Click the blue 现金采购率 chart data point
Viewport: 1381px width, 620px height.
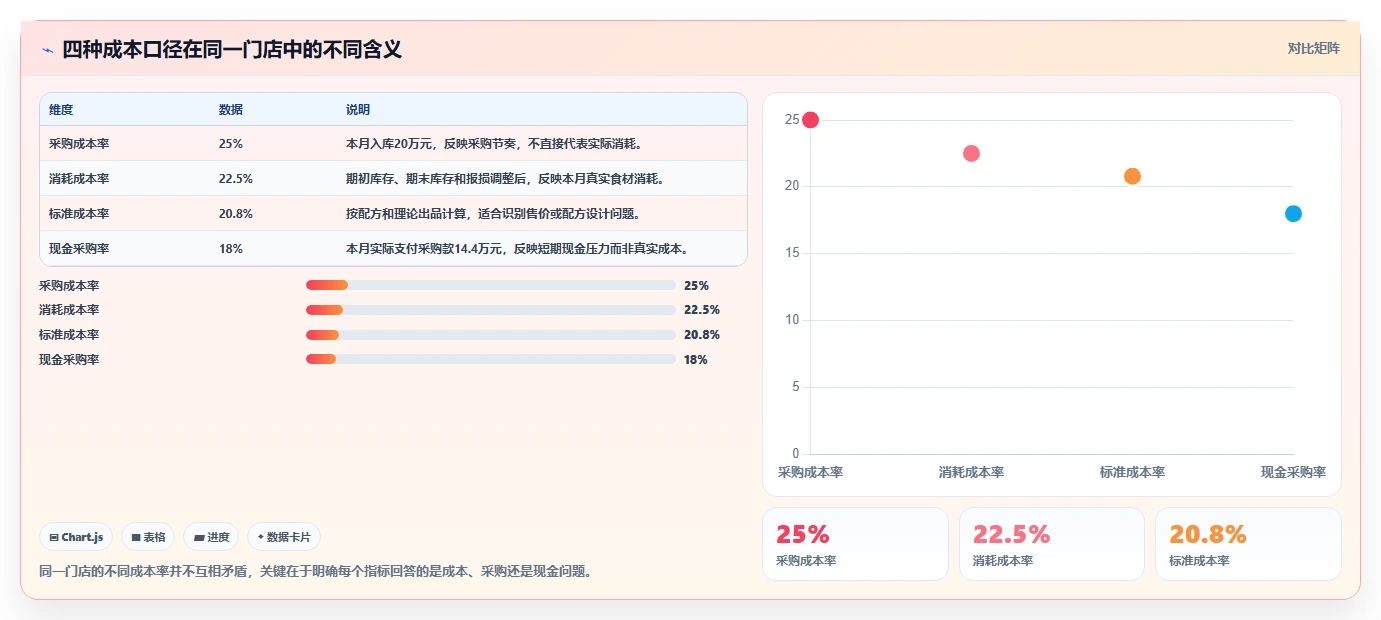click(x=1293, y=213)
